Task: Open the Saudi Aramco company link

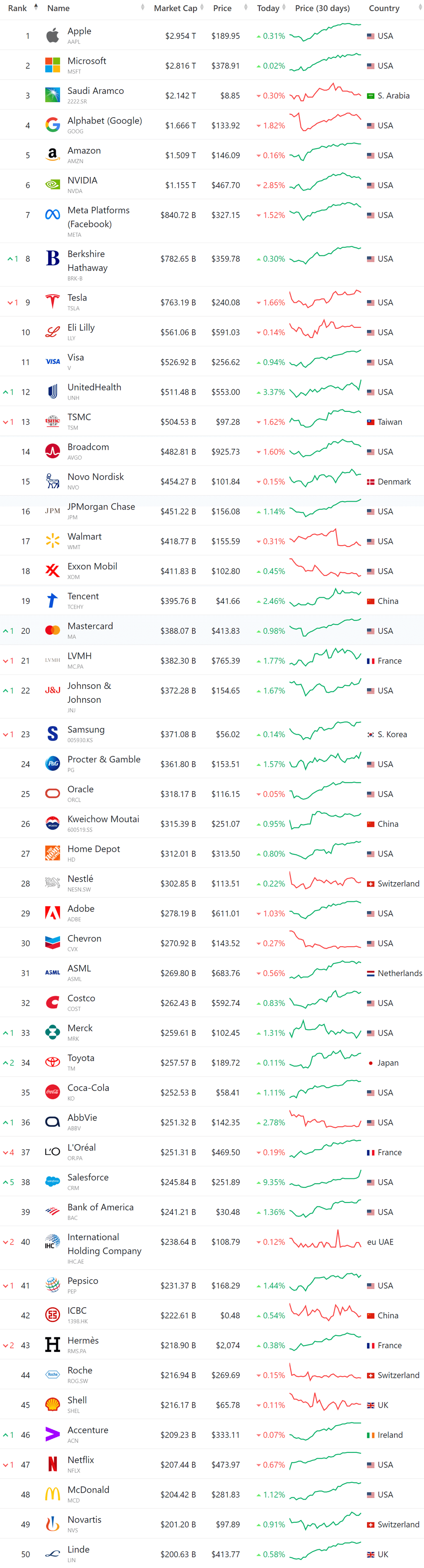Action: [x=96, y=91]
